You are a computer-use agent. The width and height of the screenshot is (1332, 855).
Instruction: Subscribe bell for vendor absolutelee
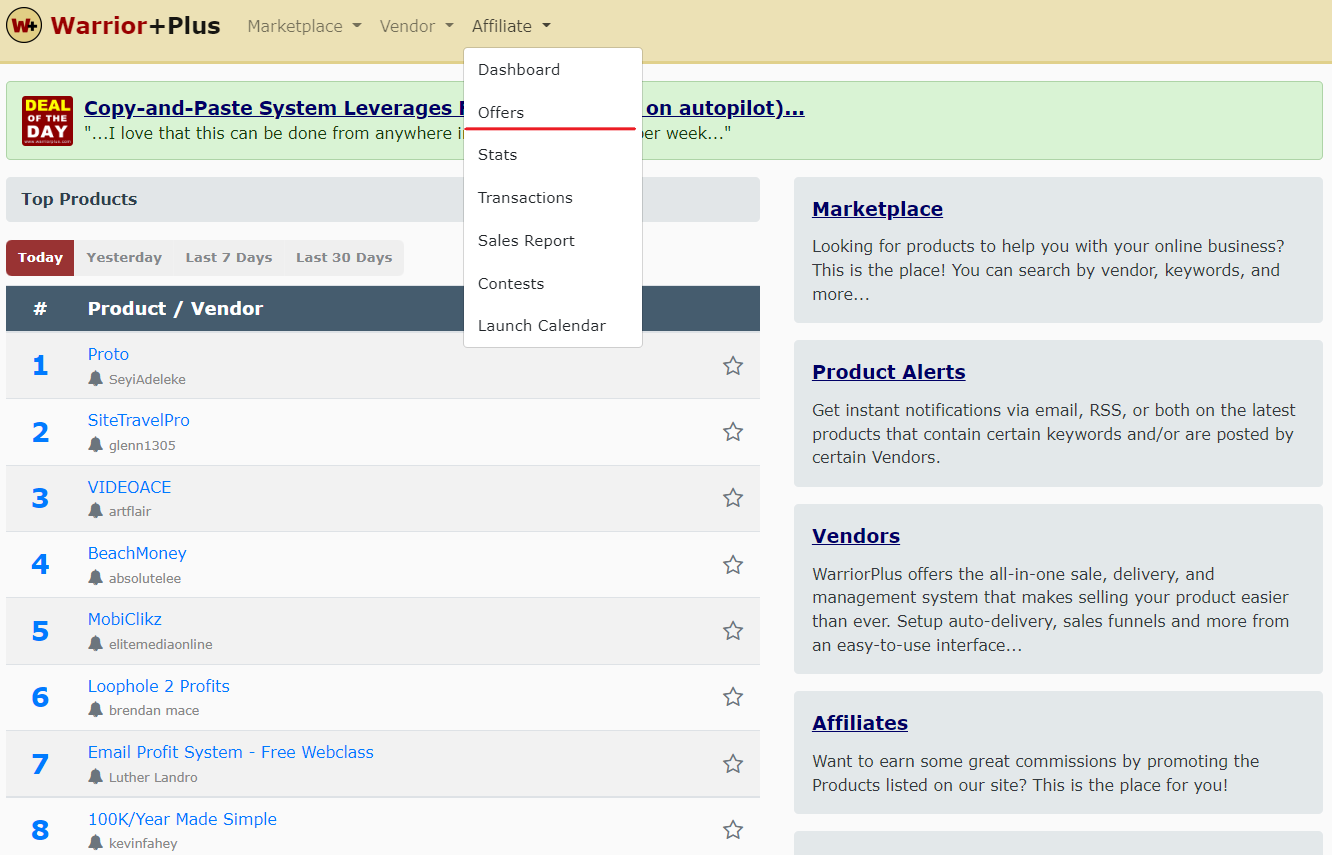coord(95,578)
